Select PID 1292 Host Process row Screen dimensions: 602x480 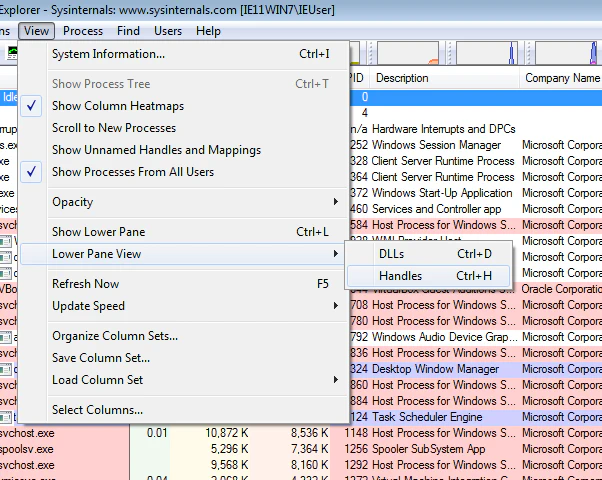click(301, 465)
